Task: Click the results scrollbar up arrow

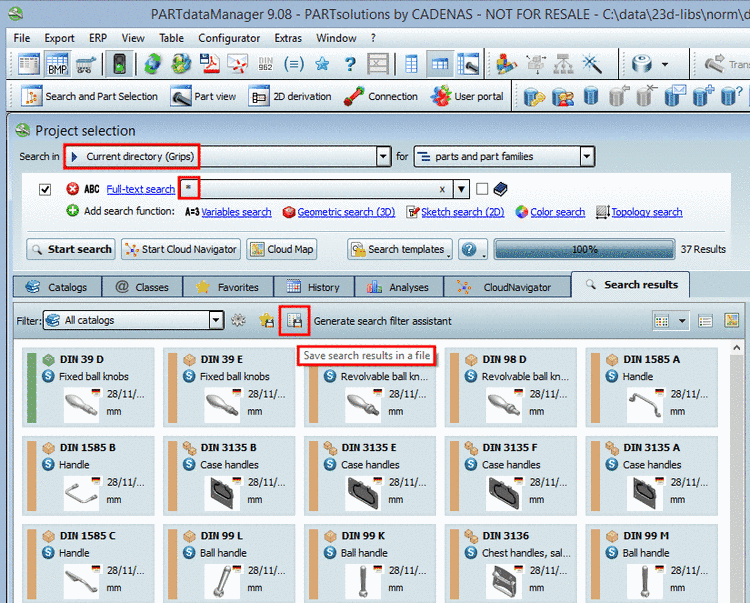Action: [737, 348]
